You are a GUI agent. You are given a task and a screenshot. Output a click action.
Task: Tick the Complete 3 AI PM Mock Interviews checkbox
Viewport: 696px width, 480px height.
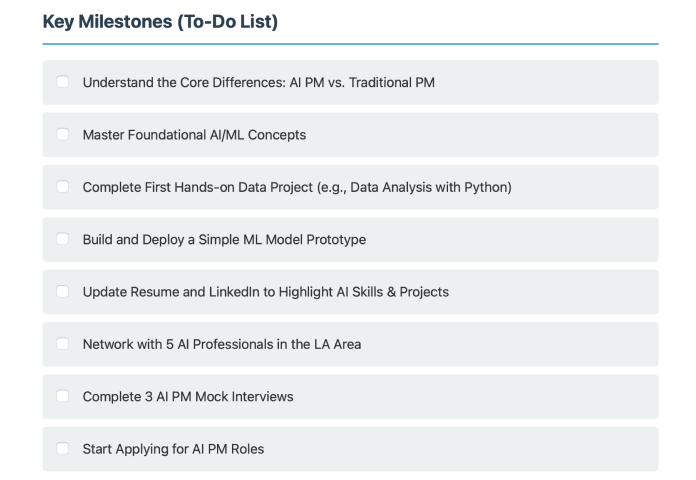click(x=63, y=396)
